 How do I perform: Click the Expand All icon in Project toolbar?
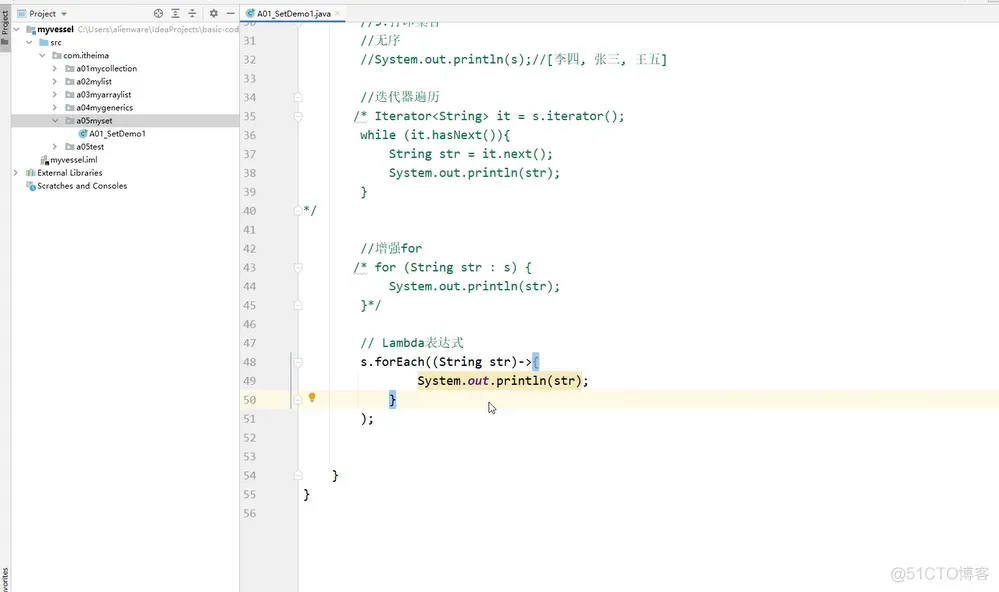[175, 13]
